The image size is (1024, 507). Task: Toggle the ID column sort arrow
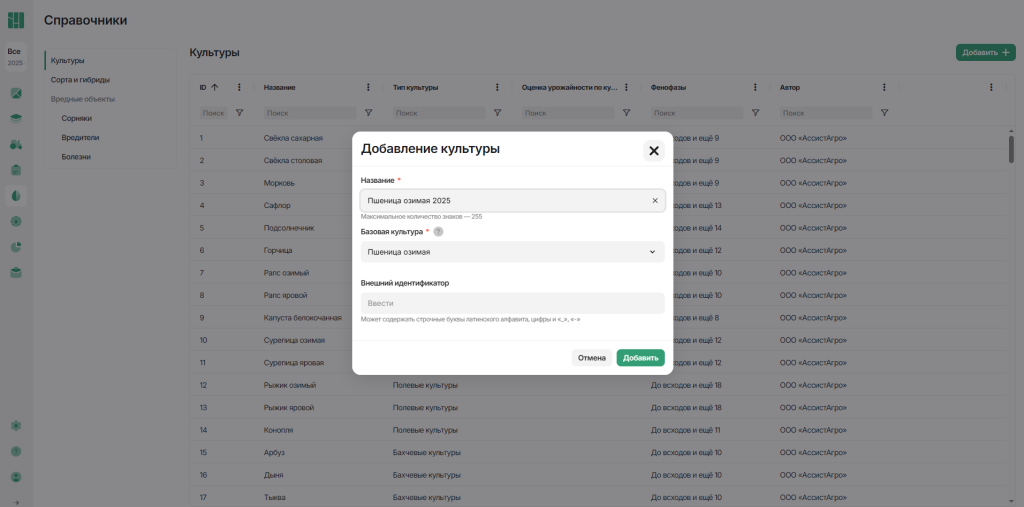[x=214, y=87]
